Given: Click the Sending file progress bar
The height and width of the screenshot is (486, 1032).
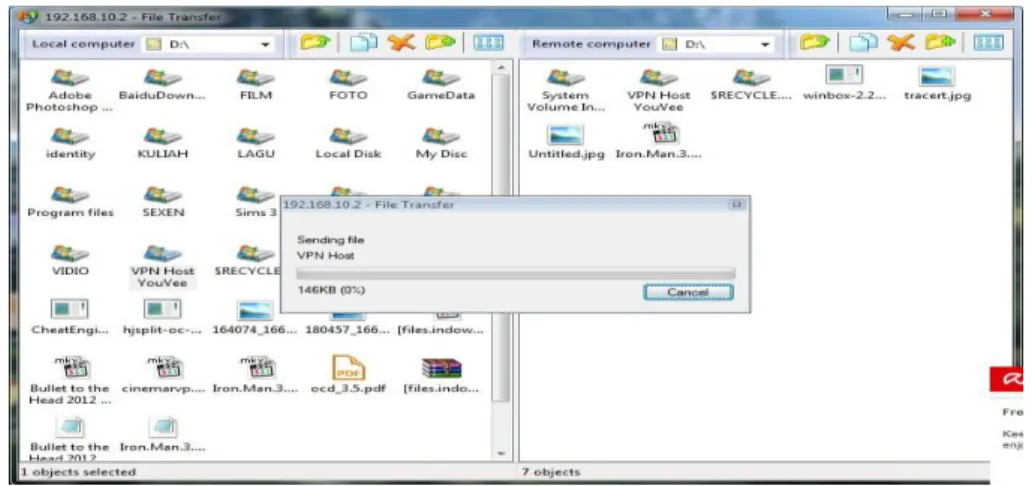Looking at the screenshot, I should click(x=516, y=273).
